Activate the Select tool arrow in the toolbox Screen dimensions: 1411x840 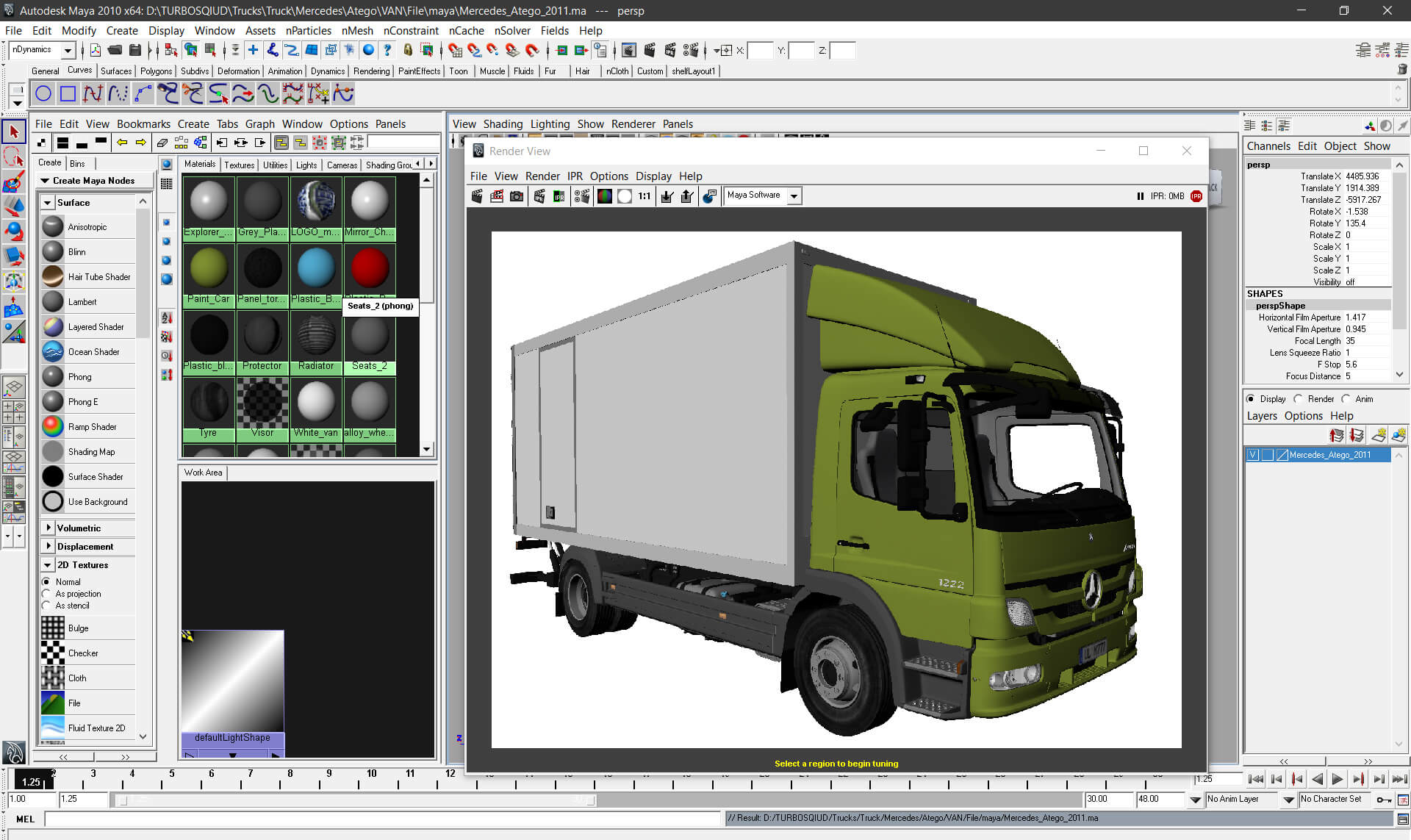[x=14, y=132]
